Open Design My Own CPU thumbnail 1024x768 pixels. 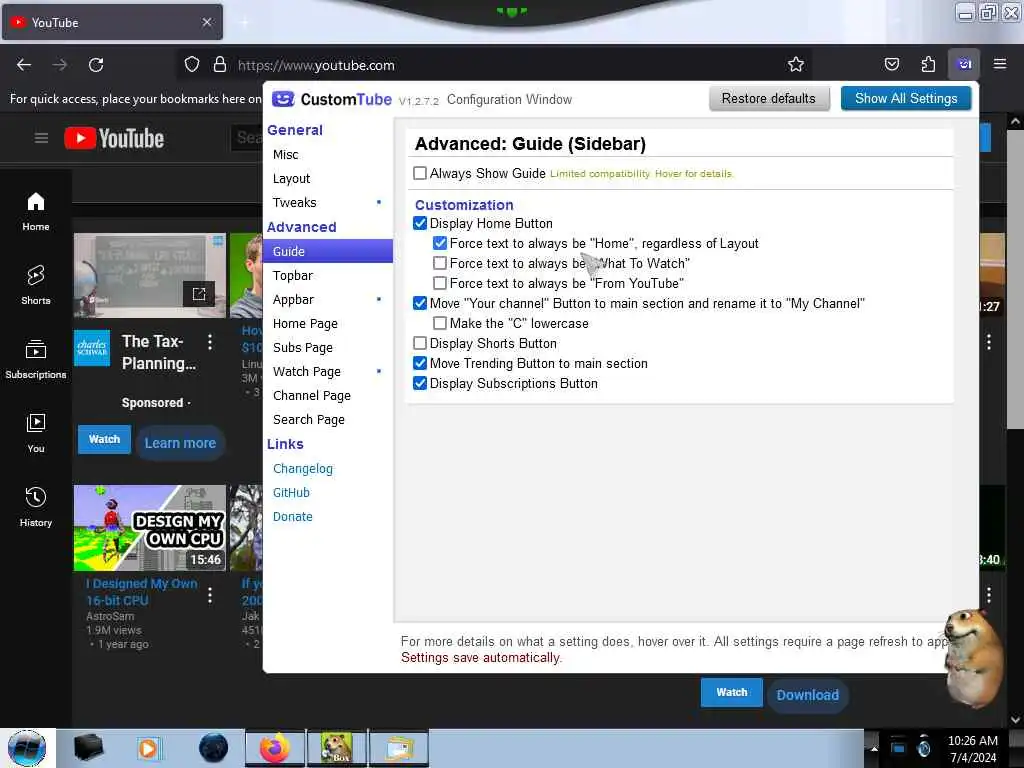(x=150, y=528)
